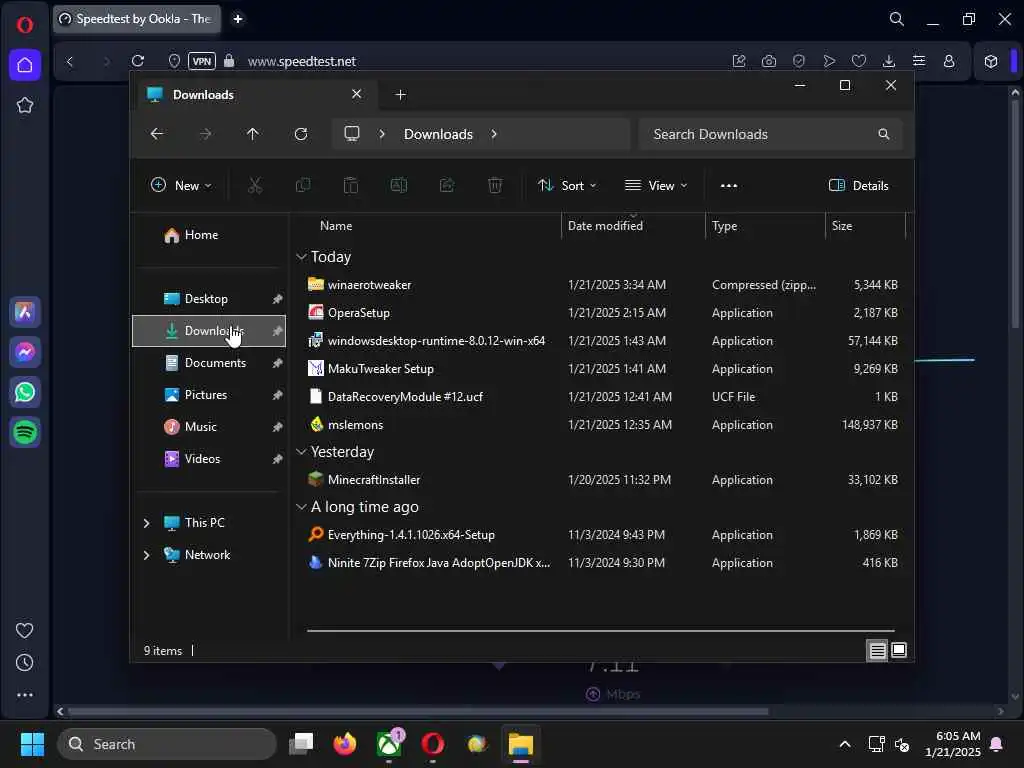
Task: Open a new tab in Opera
Action: click(238, 19)
